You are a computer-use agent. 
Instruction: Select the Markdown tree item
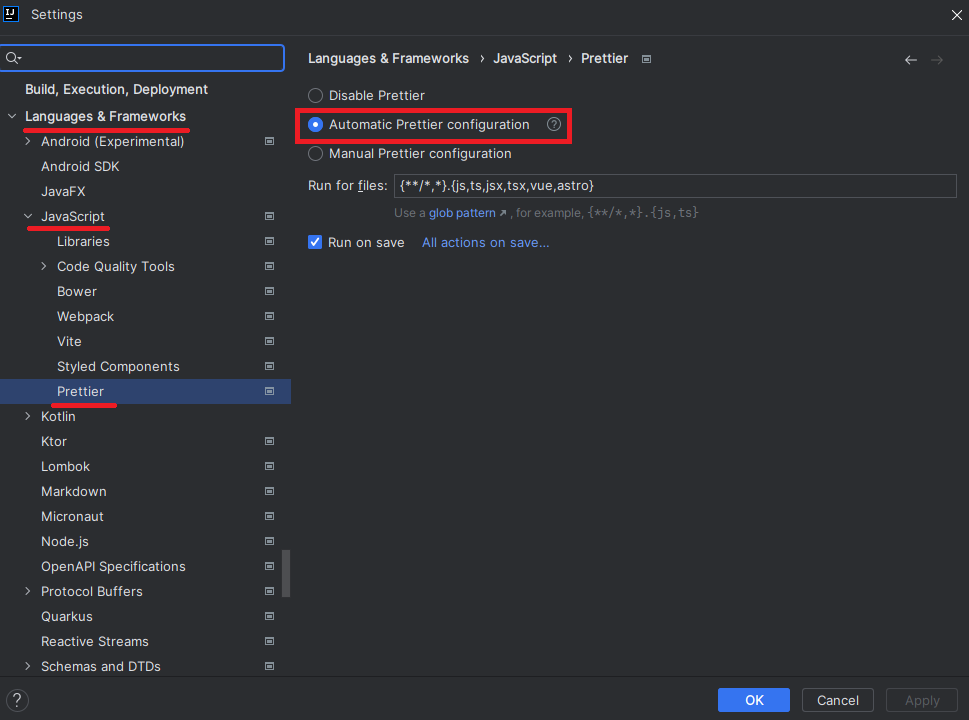pos(74,492)
